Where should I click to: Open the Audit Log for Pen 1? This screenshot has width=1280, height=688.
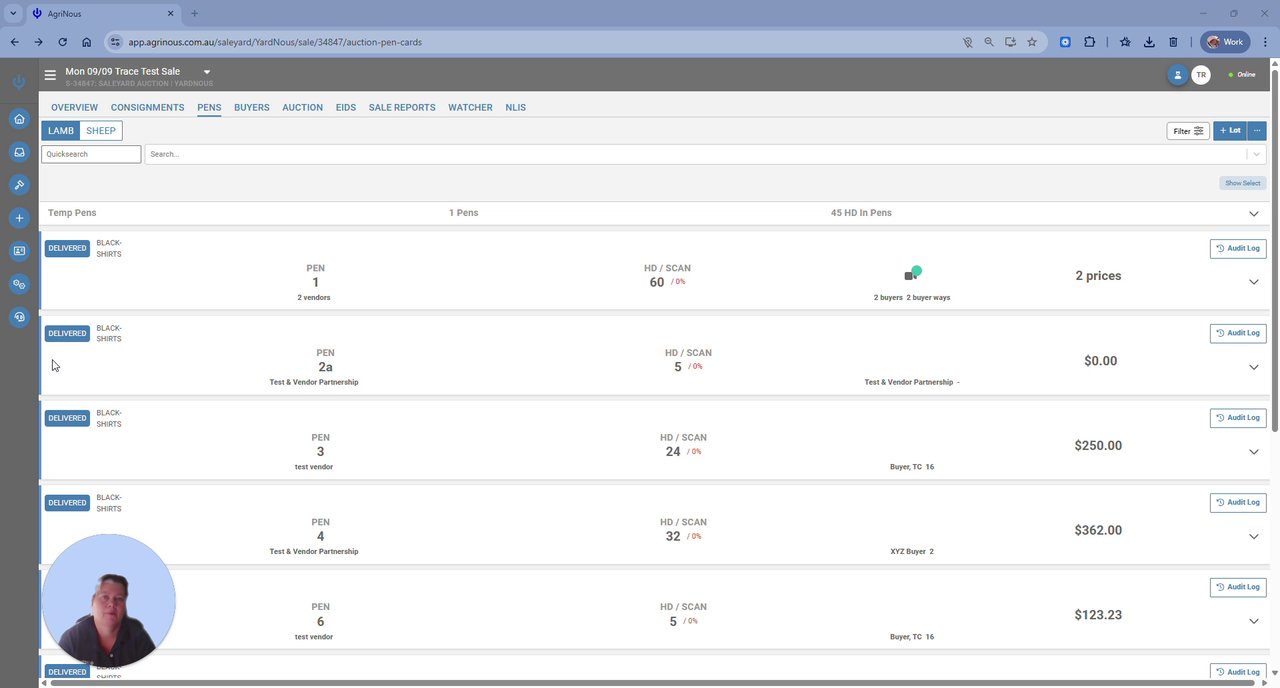[x=1238, y=248]
